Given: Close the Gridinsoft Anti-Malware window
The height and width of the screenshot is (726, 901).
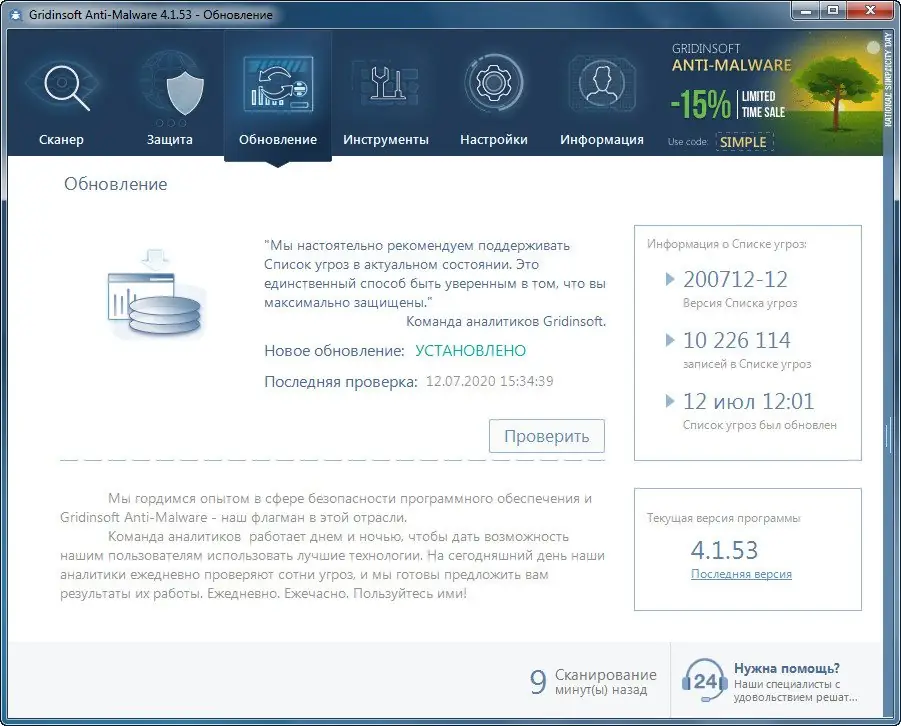Looking at the screenshot, I should click(x=870, y=11).
